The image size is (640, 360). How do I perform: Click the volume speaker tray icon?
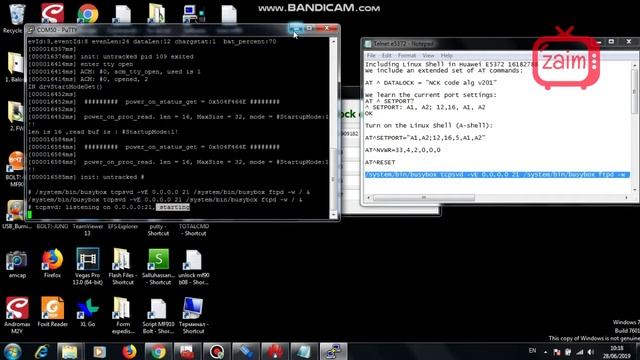pyautogui.click(x=591, y=352)
